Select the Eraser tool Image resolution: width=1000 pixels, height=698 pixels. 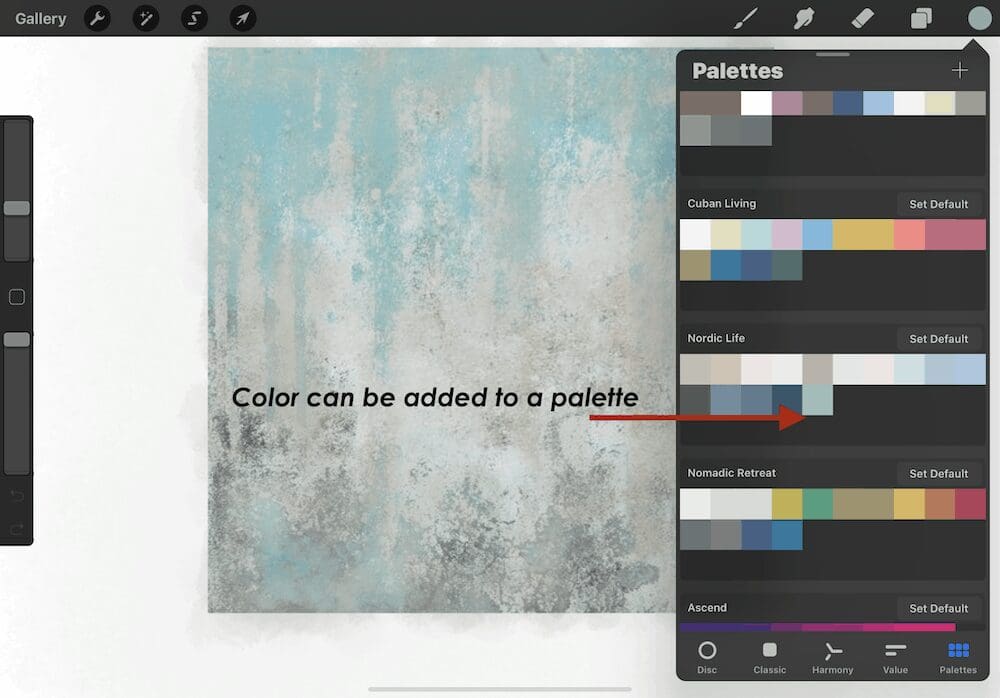pyautogui.click(x=862, y=18)
